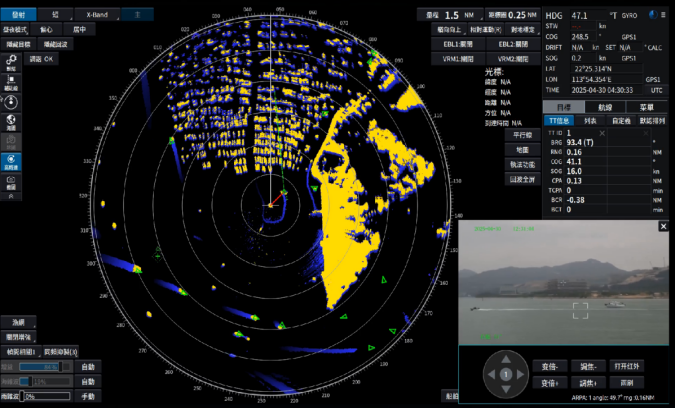675x408 pixels.
Task: Toggle rain clutter manual mode button
Action: coord(87,396)
